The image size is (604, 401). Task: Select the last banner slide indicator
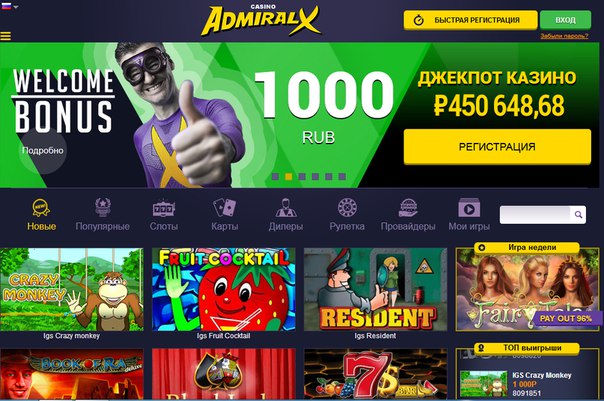pyautogui.click(x=342, y=176)
